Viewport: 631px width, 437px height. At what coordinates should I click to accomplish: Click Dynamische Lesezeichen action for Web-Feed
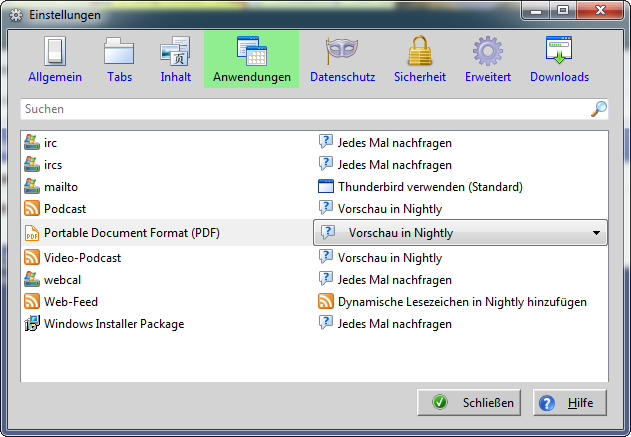coord(461,302)
